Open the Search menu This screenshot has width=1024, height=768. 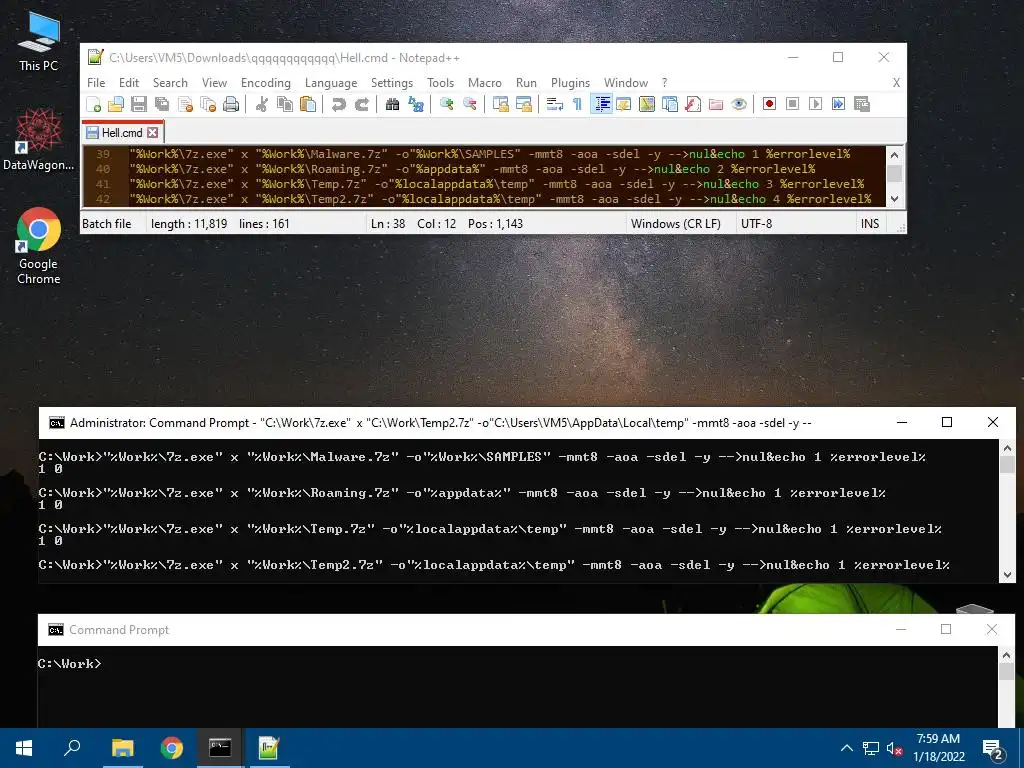170,83
